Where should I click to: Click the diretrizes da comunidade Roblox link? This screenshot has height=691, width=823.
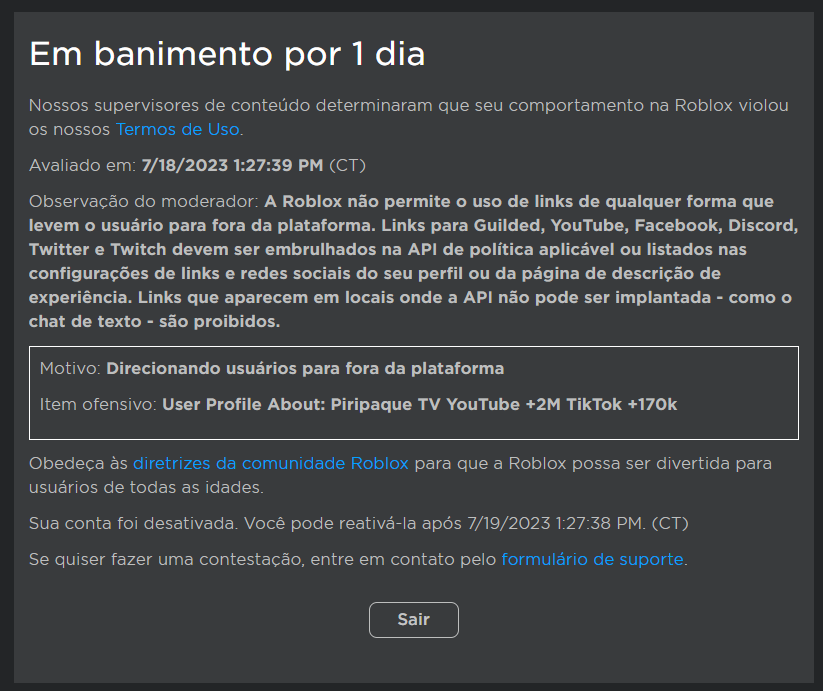(271, 463)
